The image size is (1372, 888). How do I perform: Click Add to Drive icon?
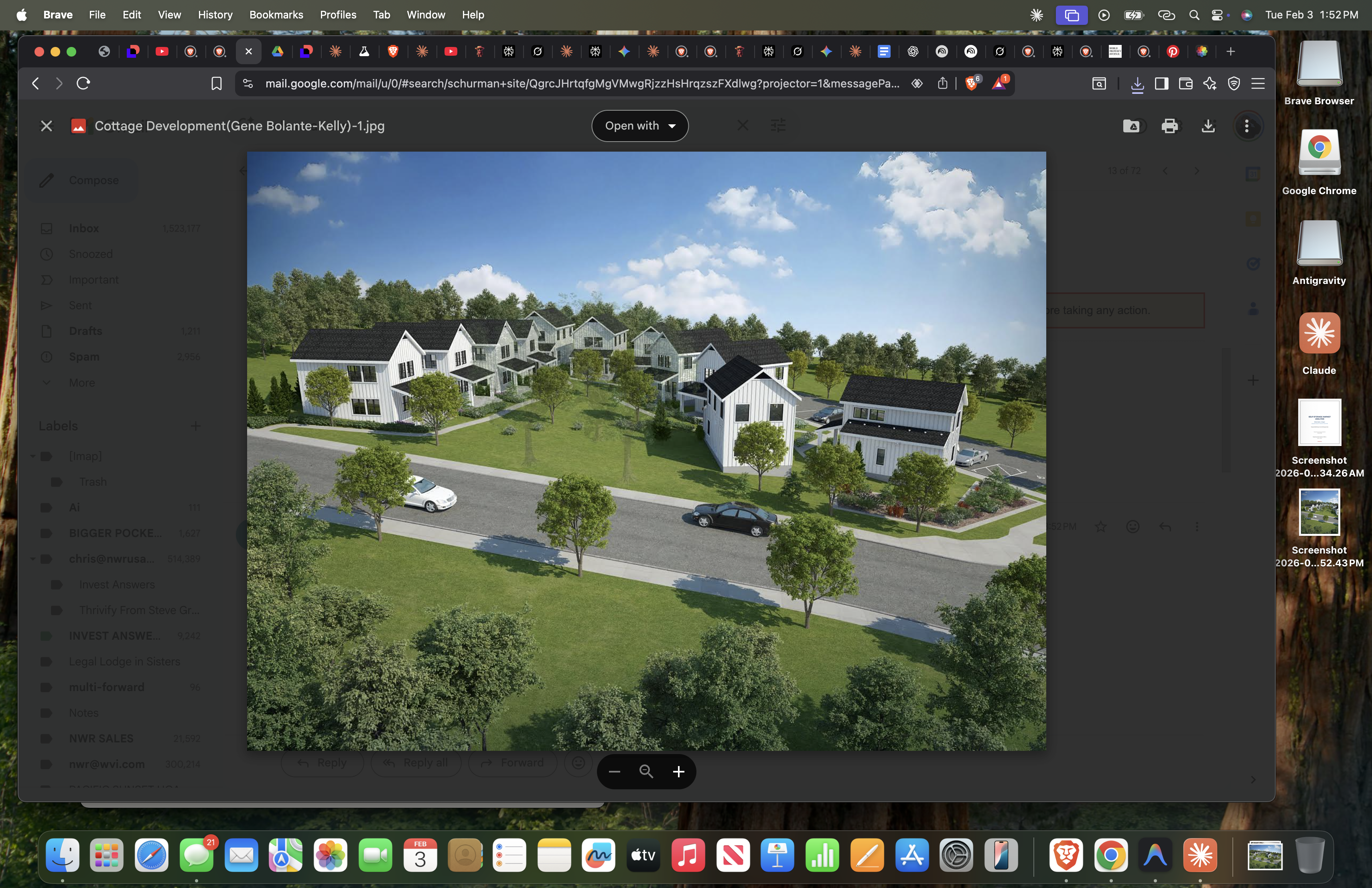tap(1131, 126)
